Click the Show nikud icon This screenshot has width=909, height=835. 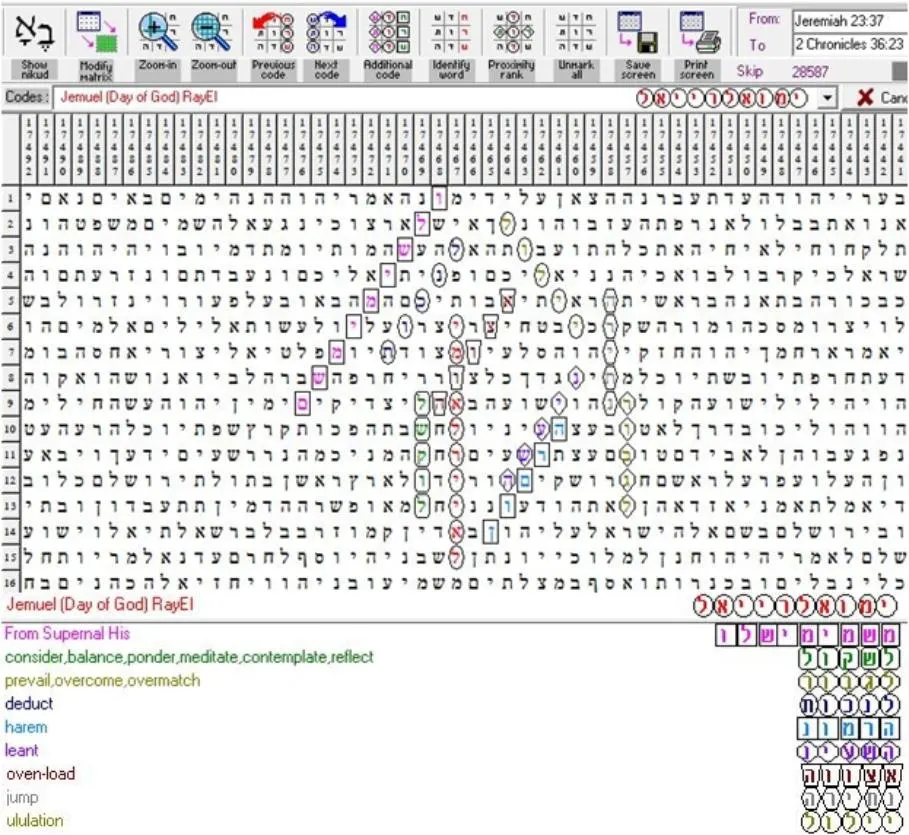point(34,32)
